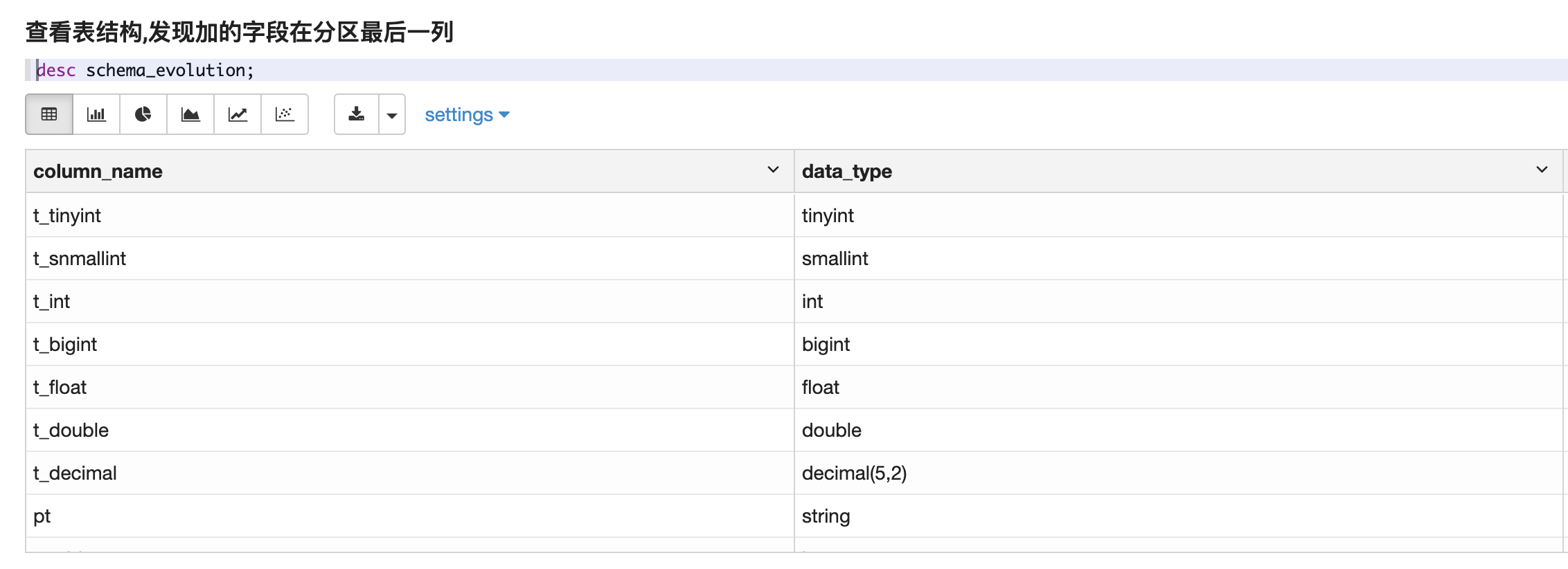
Task: Select the t_snmallint cell
Action: click(x=80, y=259)
